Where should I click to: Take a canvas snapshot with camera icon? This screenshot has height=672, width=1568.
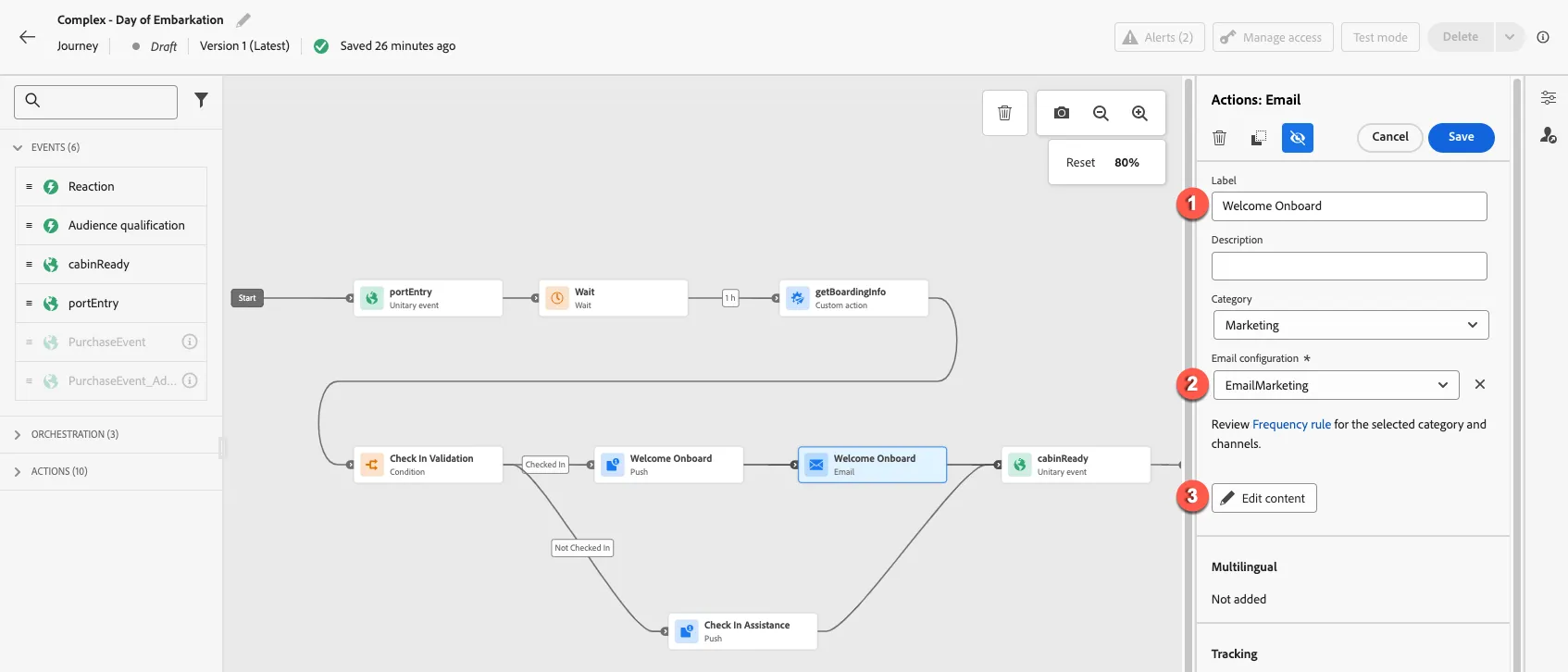(1062, 113)
